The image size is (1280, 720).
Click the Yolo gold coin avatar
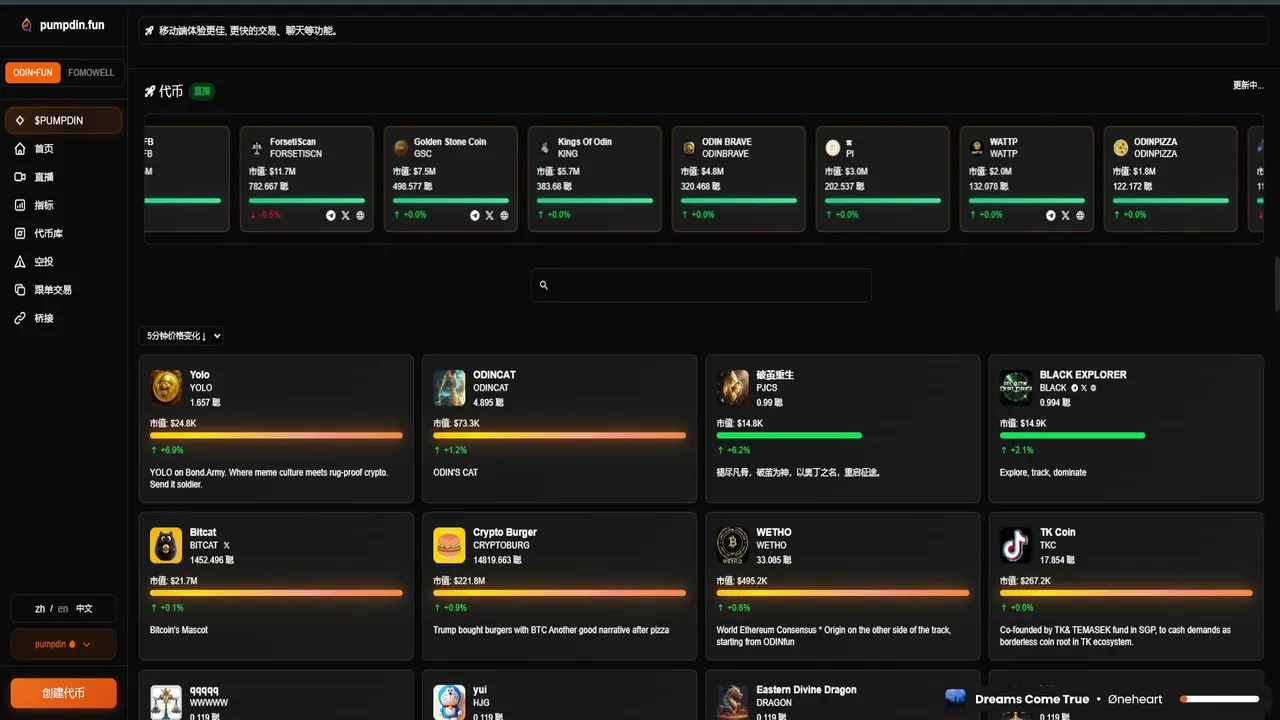166,388
